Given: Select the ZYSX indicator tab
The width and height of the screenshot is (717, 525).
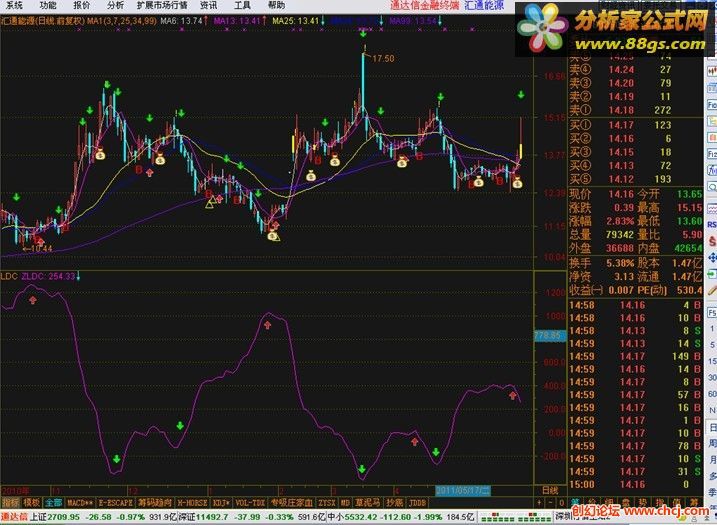Looking at the screenshot, I should (327, 503).
